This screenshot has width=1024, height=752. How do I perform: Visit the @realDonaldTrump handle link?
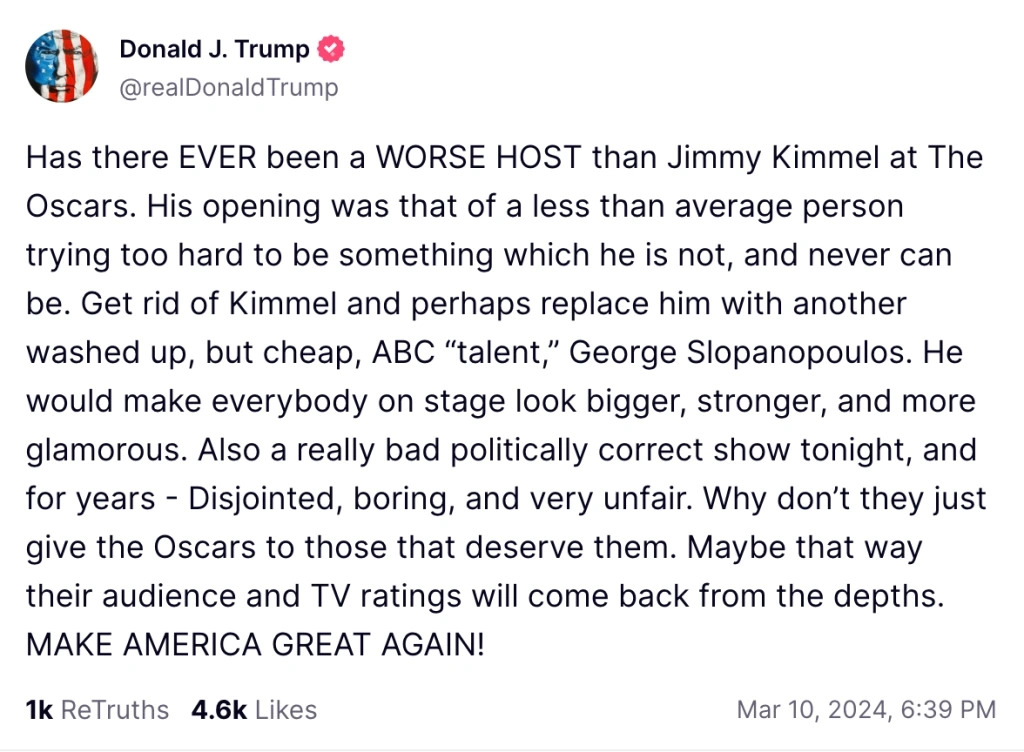[229, 87]
